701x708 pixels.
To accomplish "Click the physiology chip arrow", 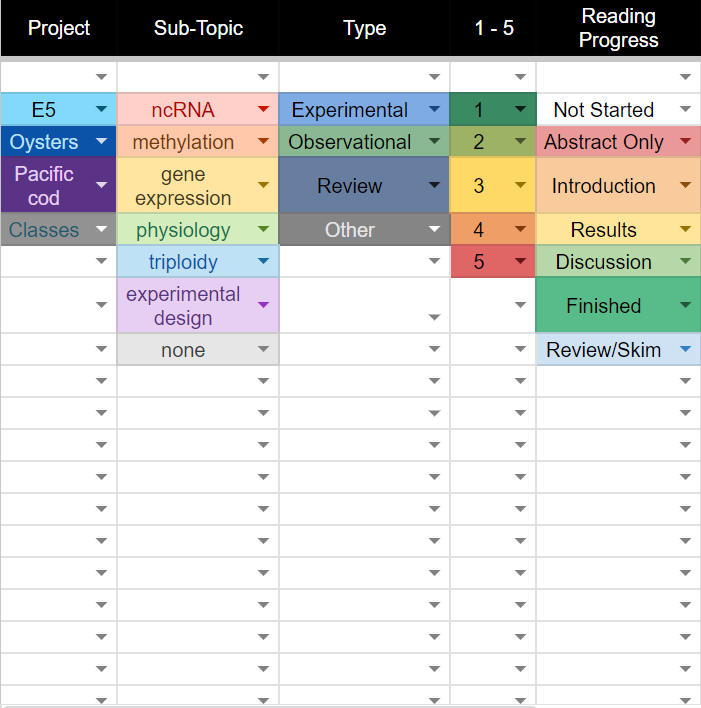I will click(263, 230).
